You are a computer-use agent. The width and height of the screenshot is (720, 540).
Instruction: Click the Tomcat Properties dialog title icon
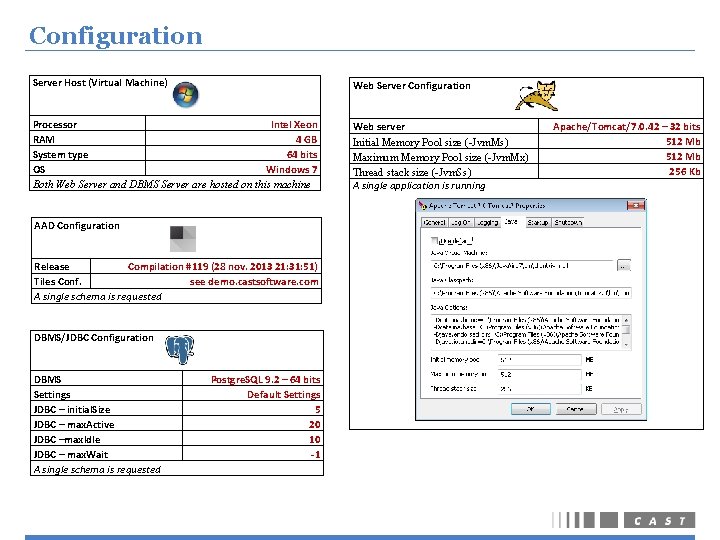pyautogui.click(x=422, y=206)
